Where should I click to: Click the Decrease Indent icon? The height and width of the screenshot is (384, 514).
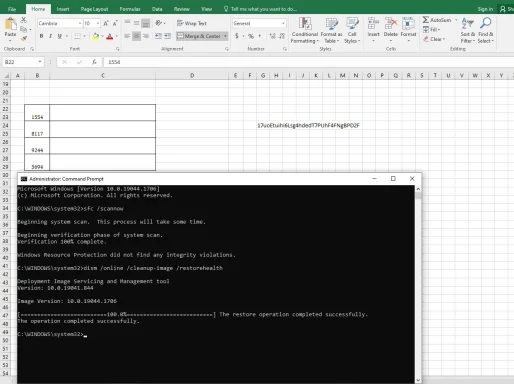coord(158,36)
